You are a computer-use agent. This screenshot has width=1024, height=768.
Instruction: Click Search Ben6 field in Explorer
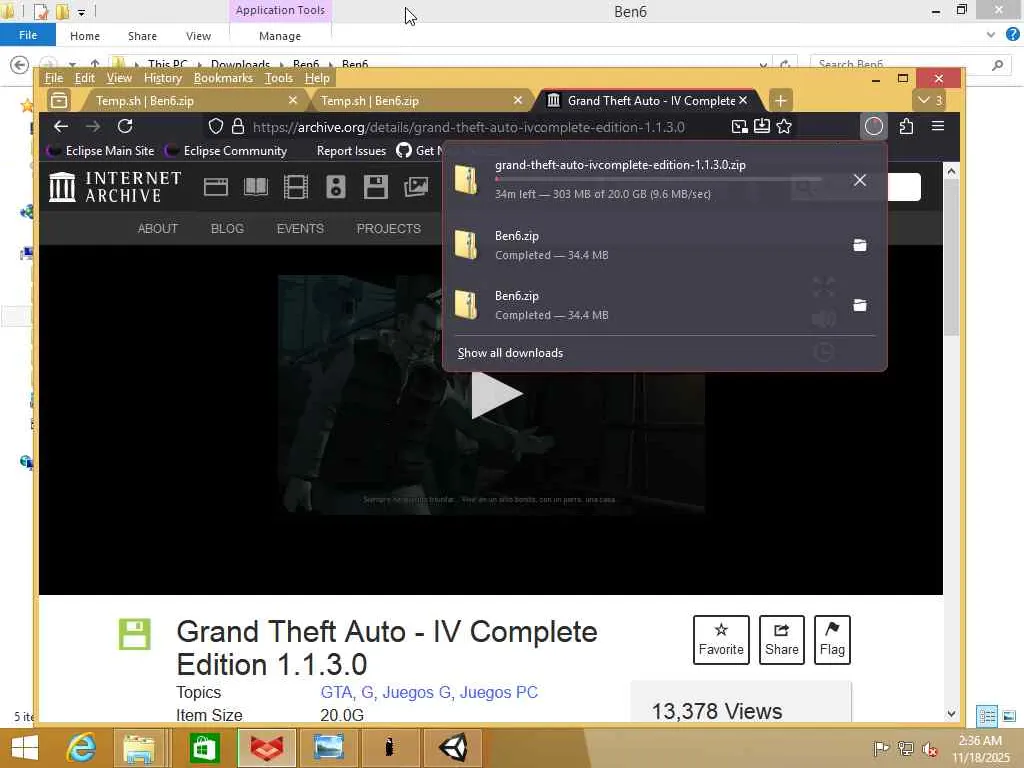910,65
